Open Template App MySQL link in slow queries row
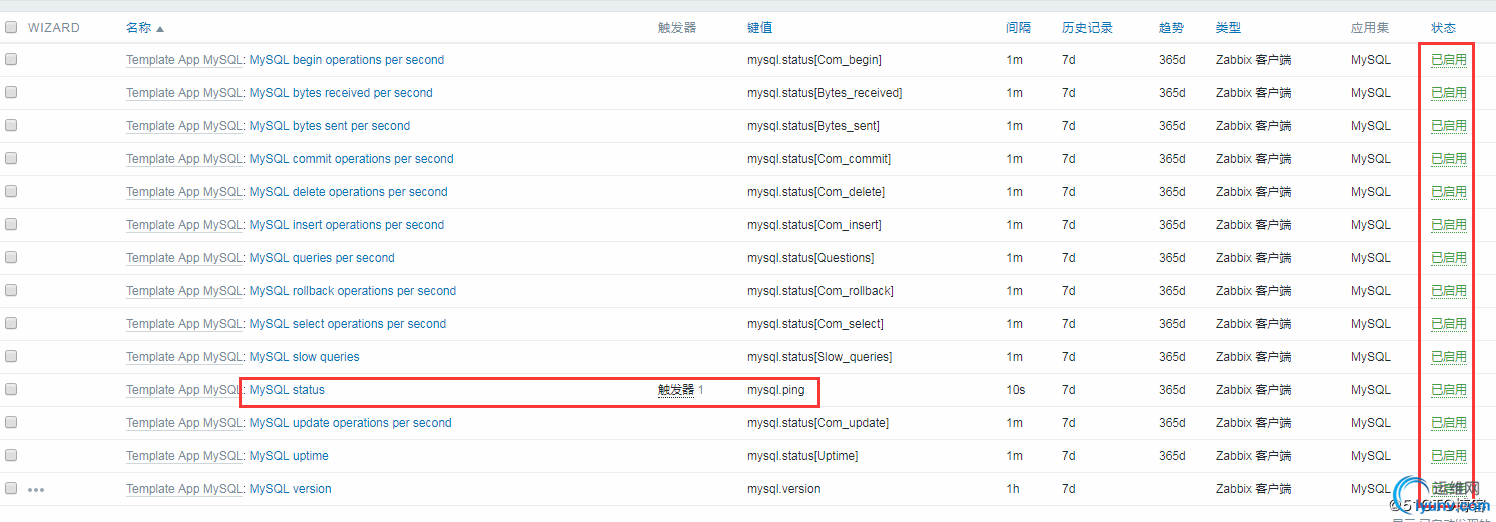Screen dimensions: 1496x522 184,357
